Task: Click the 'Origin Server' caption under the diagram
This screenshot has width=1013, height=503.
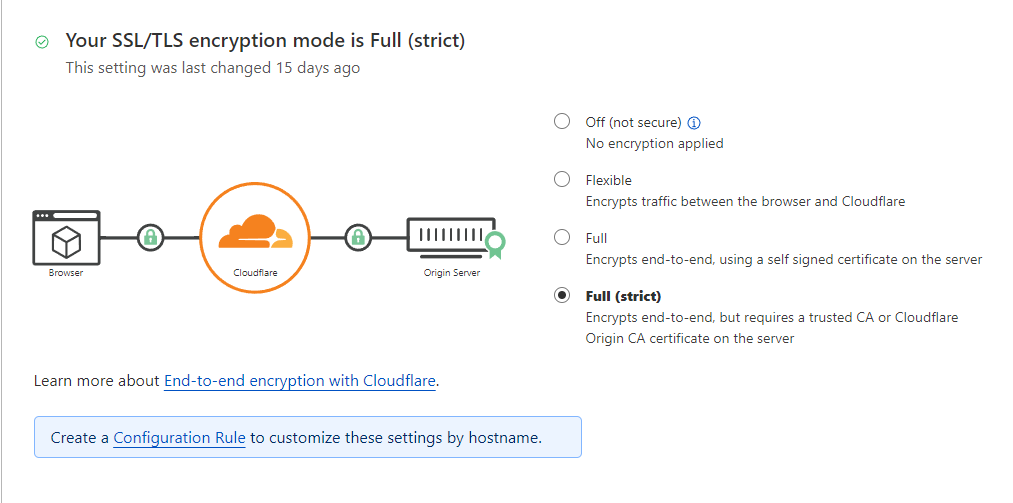Action: [451, 273]
